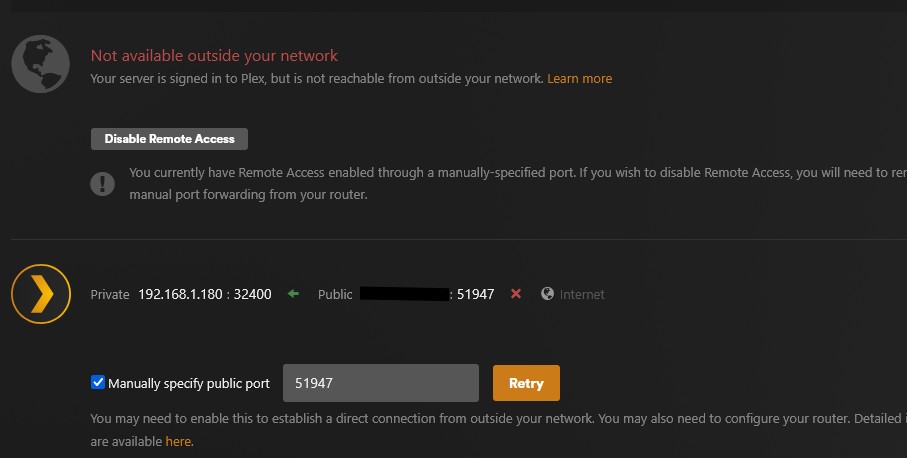This screenshot has width=907, height=458.
Task: Click the Disable Remote Access button
Action: (x=169, y=139)
